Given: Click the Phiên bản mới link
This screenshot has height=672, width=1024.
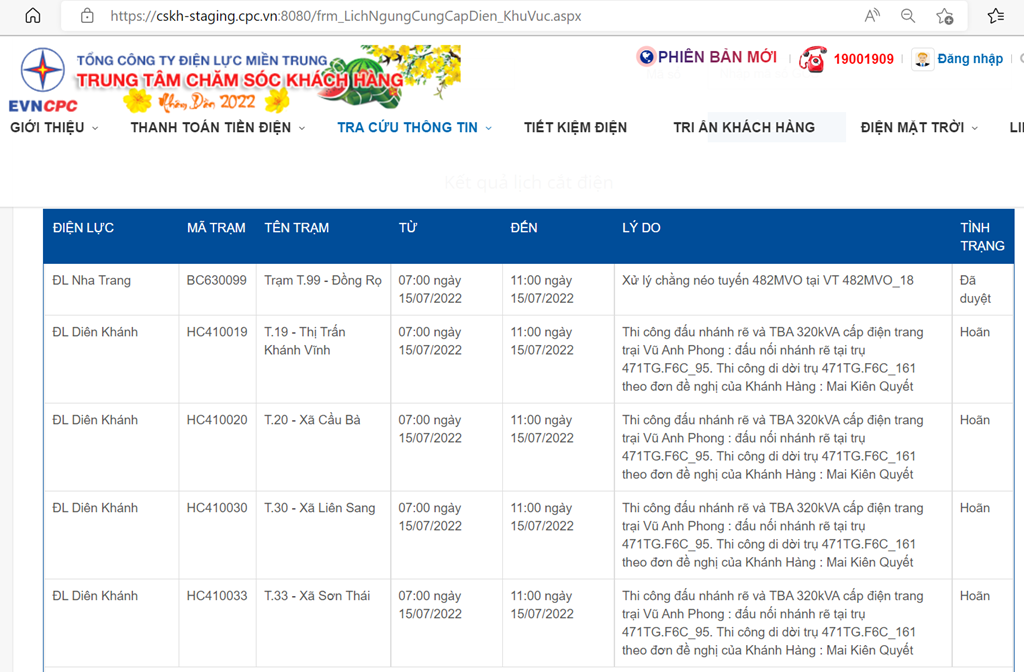Looking at the screenshot, I should (717, 57).
